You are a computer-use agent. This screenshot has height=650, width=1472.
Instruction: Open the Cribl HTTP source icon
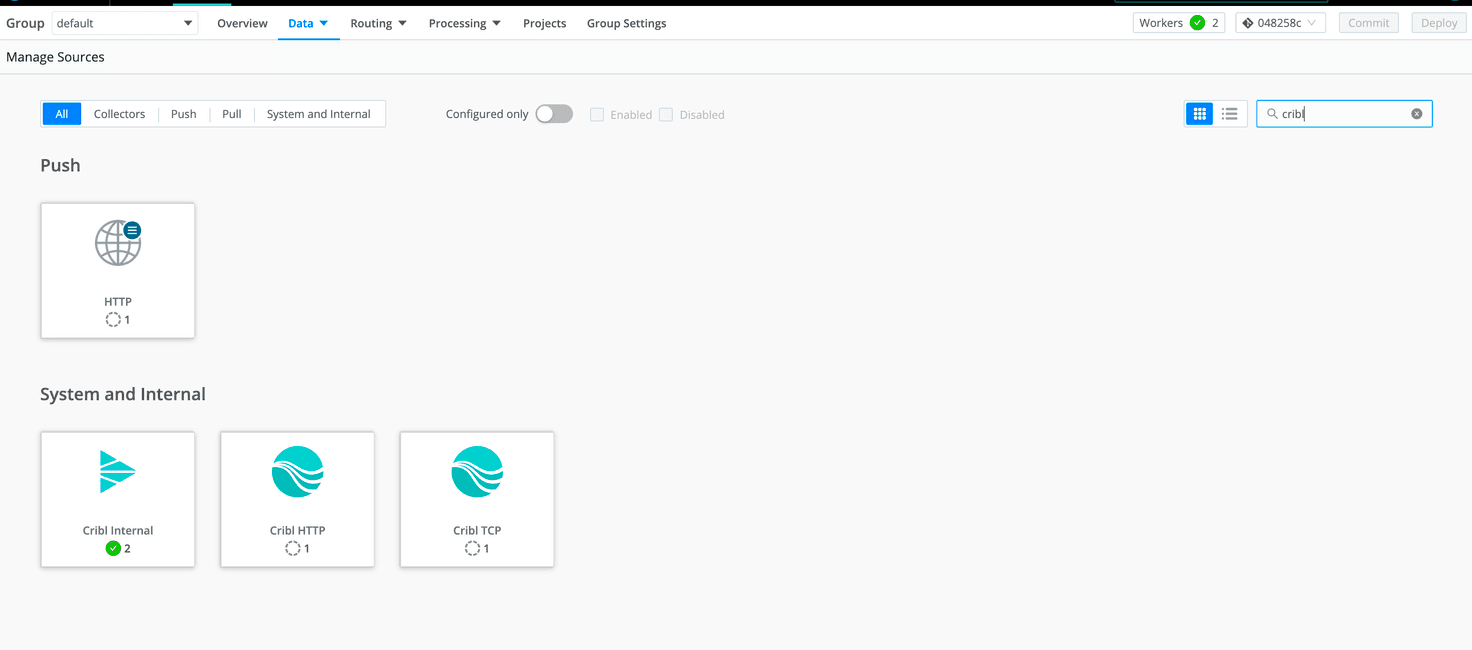[297, 472]
